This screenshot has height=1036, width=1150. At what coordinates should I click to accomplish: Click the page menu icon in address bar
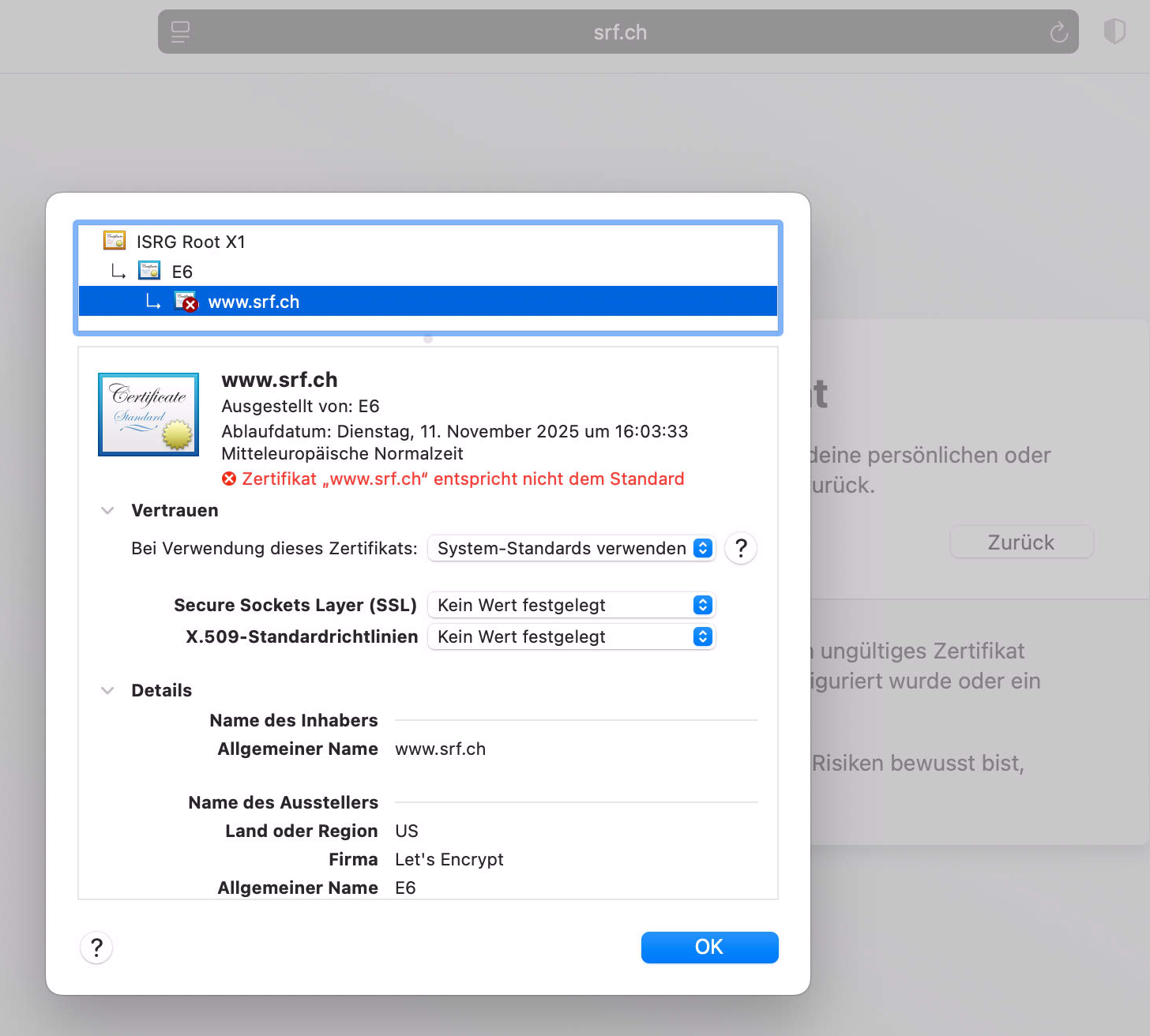pyautogui.click(x=181, y=32)
